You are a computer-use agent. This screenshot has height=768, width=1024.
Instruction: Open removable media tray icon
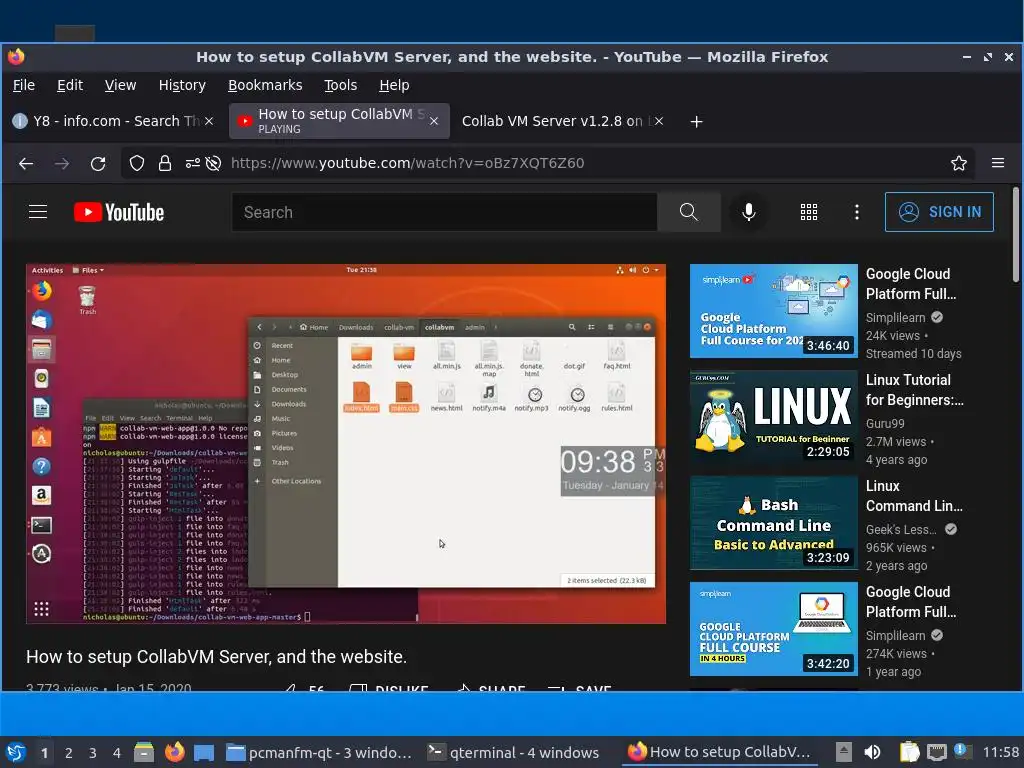coord(844,752)
